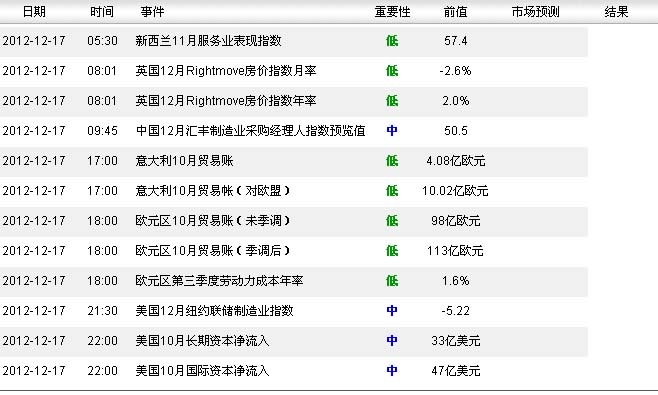This screenshot has width=658, height=395.
Task: Select event 意大利10月贸易帐（对欧盟）
Action: tap(213, 191)
